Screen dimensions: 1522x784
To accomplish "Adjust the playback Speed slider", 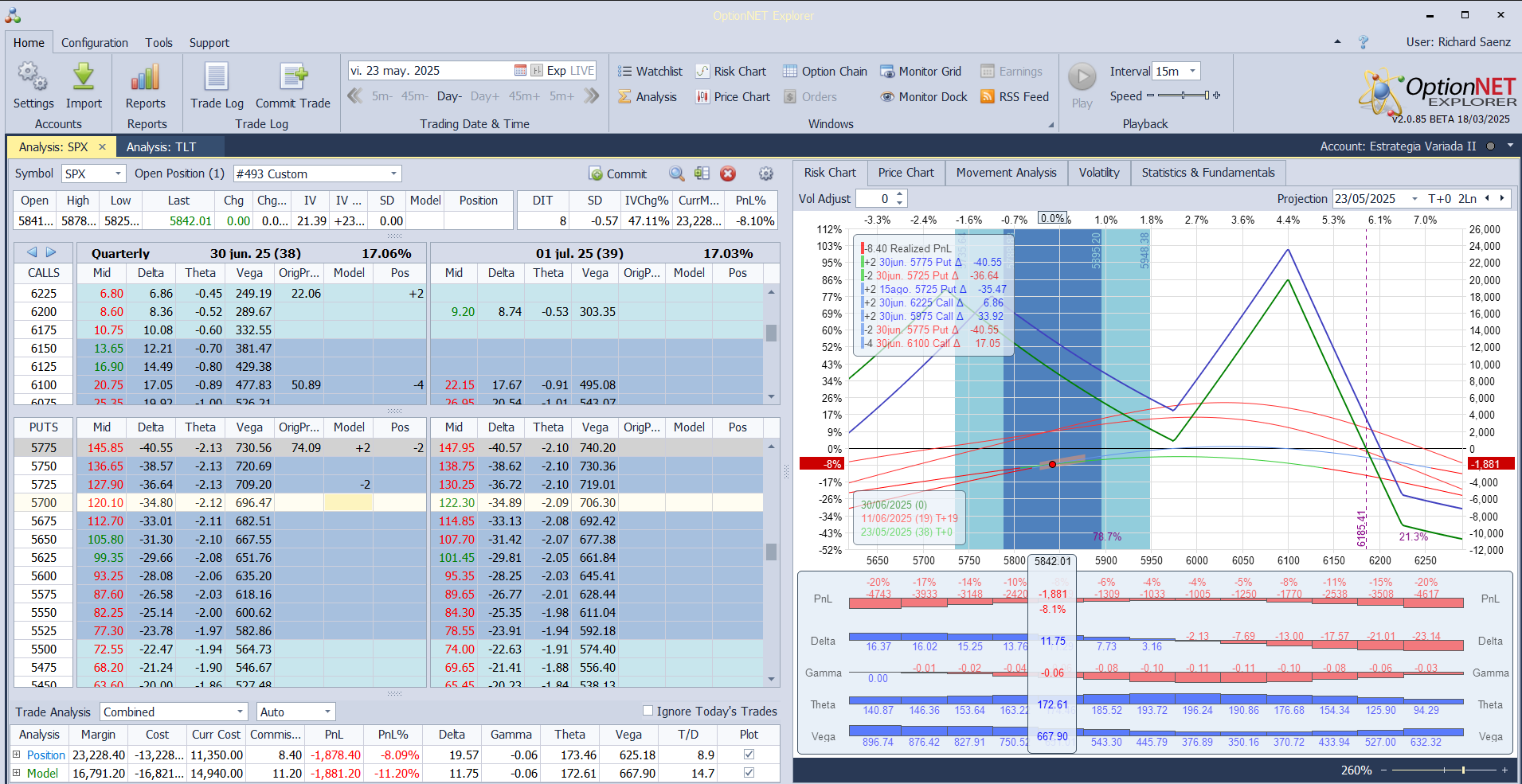I will pyautogui.click(x=1183, y=96).
